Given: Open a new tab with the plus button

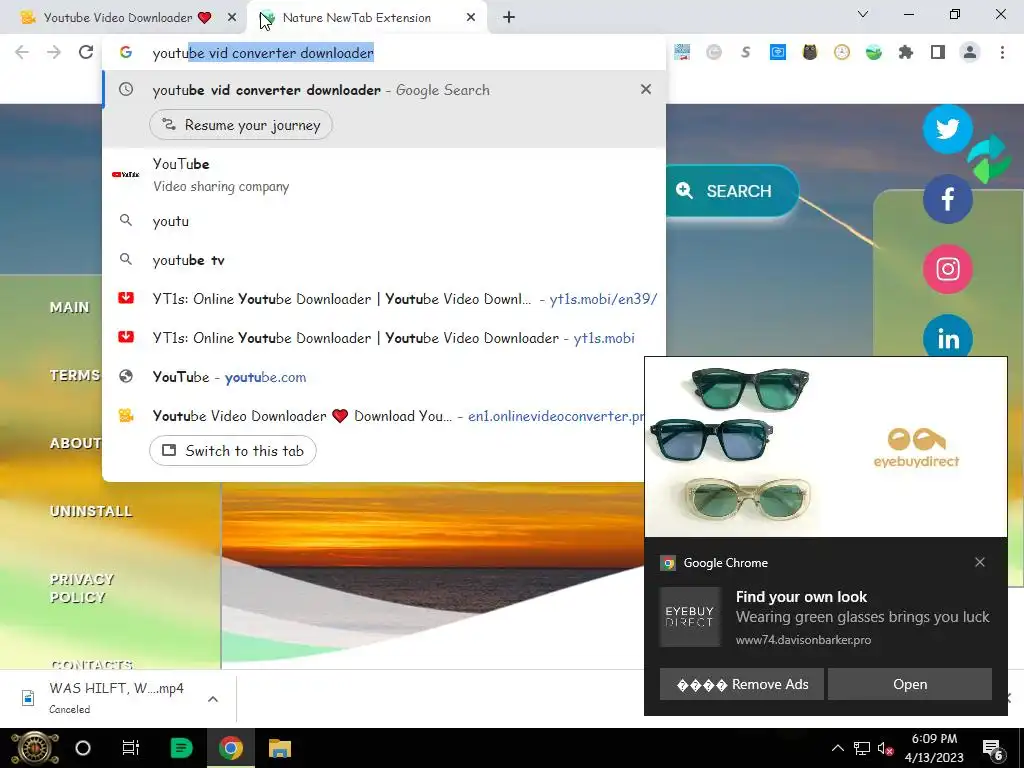Looking at the screenshot, I should coord(509,18).
